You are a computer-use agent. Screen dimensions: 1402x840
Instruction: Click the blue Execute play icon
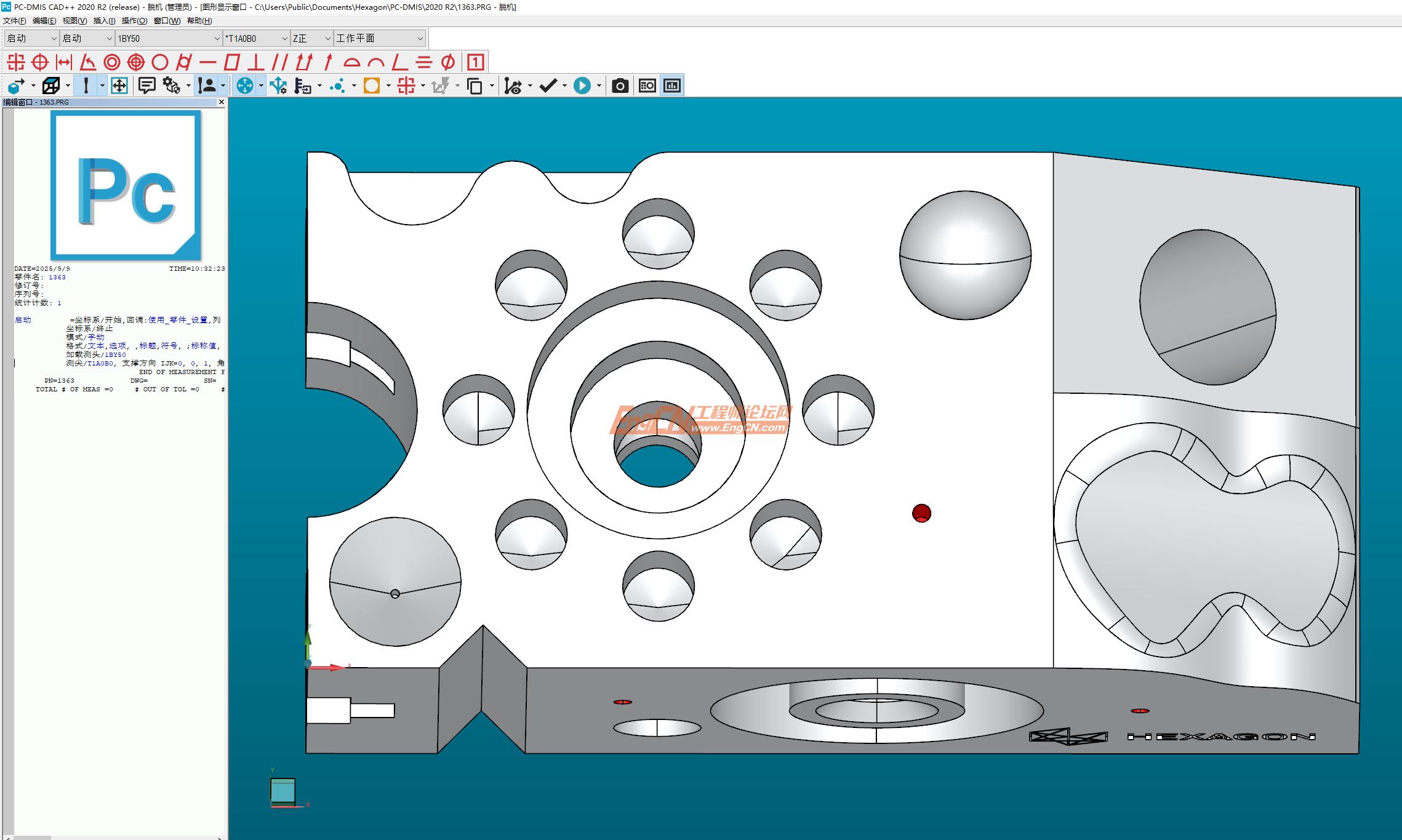[x=582, y=86]
